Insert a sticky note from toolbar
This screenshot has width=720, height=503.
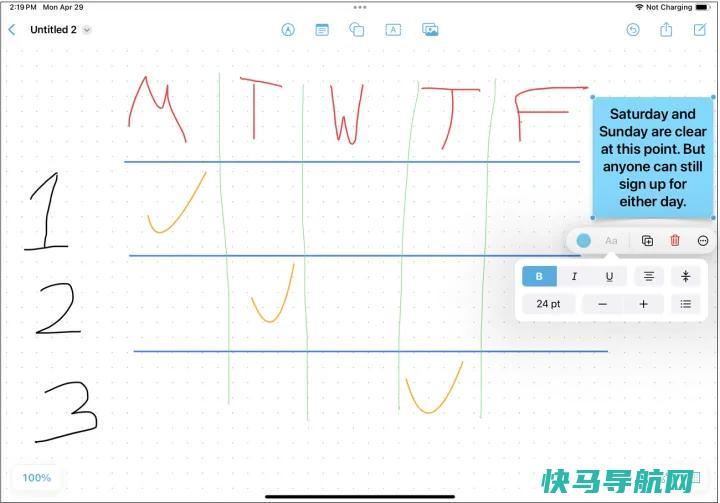(x=322, y=30)
